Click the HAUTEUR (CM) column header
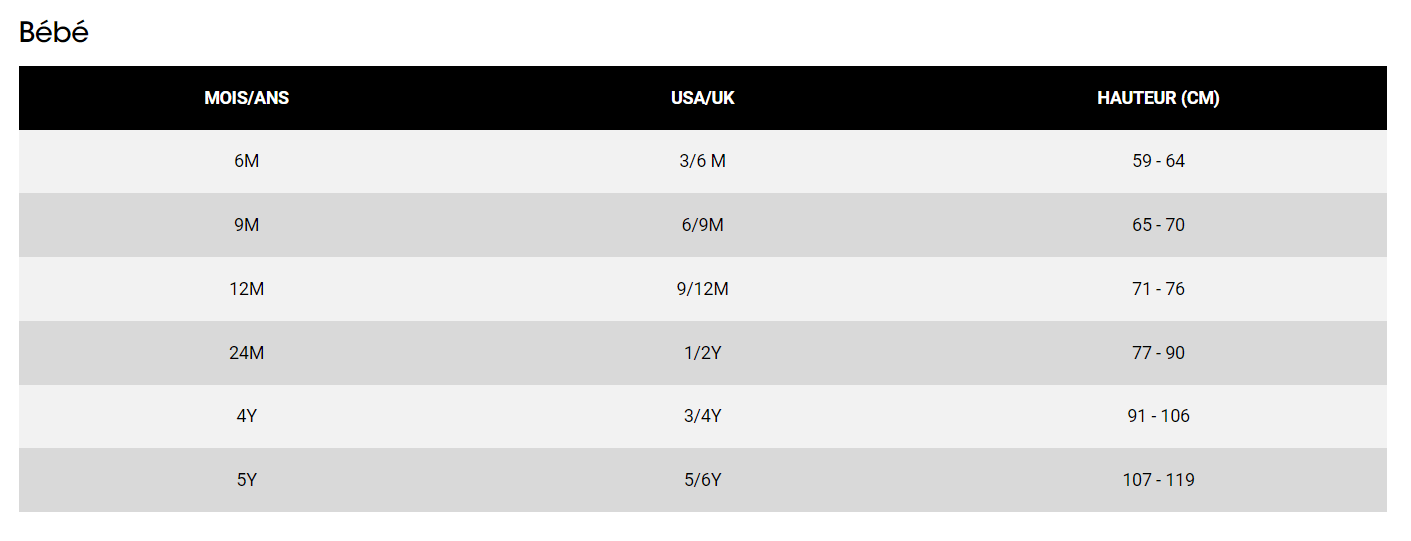Image resolution: width=1411 pixels, height=541 pixels. [1158, 98]
